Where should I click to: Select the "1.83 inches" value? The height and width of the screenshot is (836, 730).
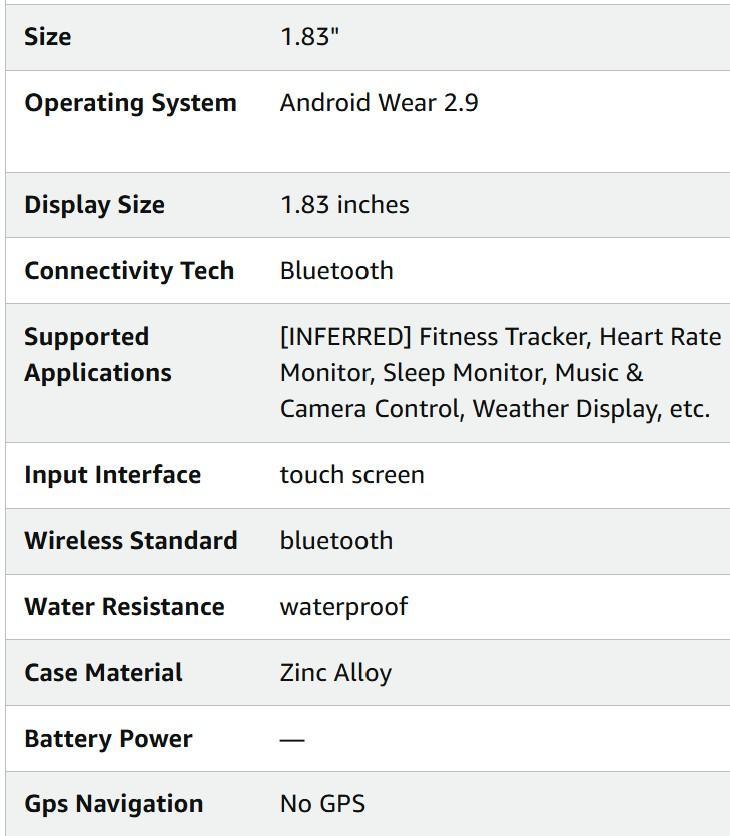tap(345, 205)
